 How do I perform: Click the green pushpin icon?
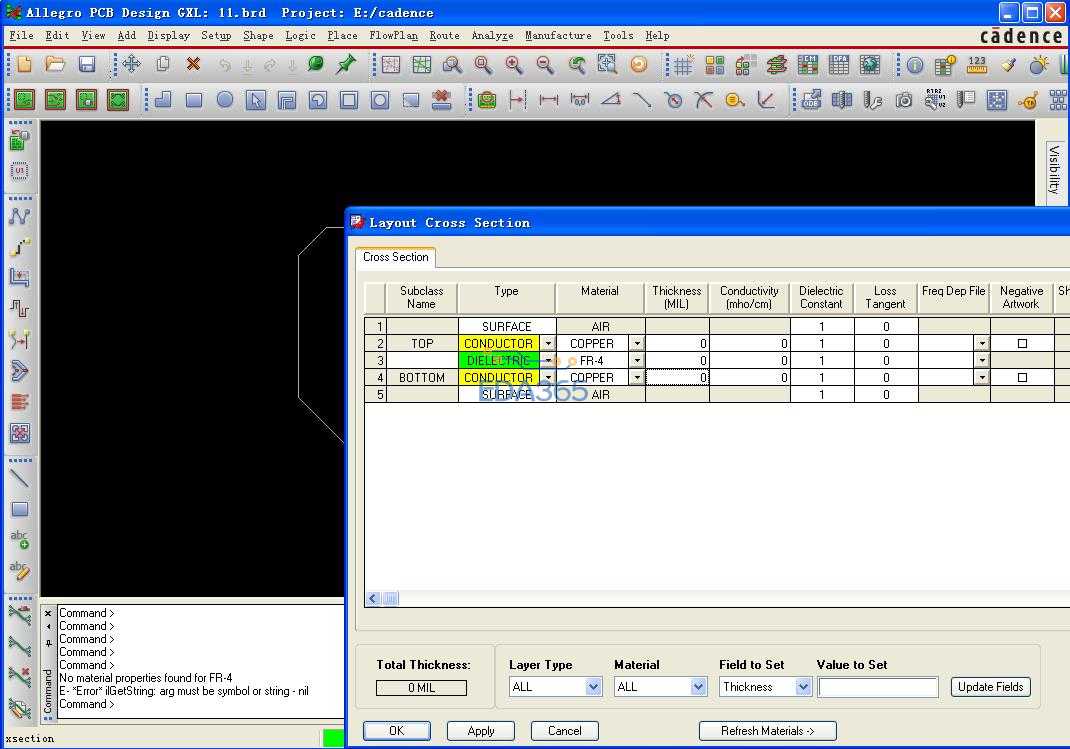click(346, 65)
